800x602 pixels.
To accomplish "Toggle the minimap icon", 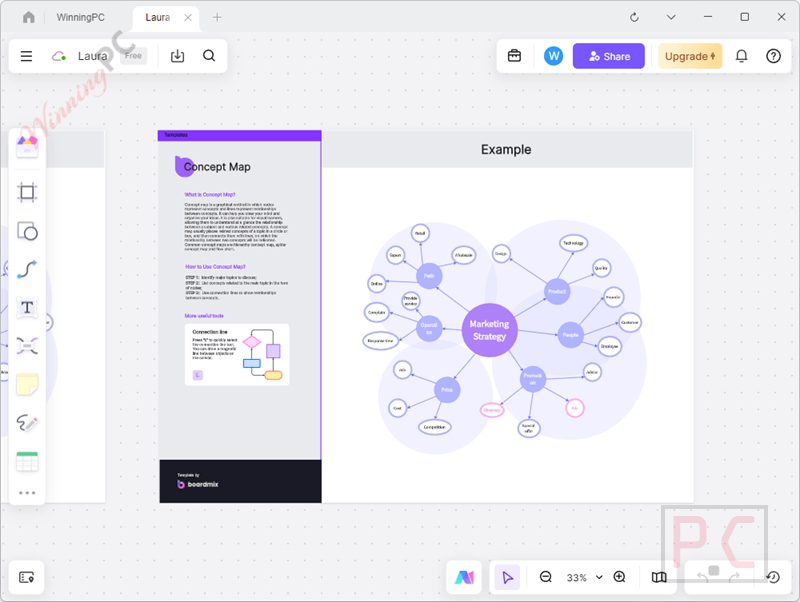I will (x=659, y=578).
